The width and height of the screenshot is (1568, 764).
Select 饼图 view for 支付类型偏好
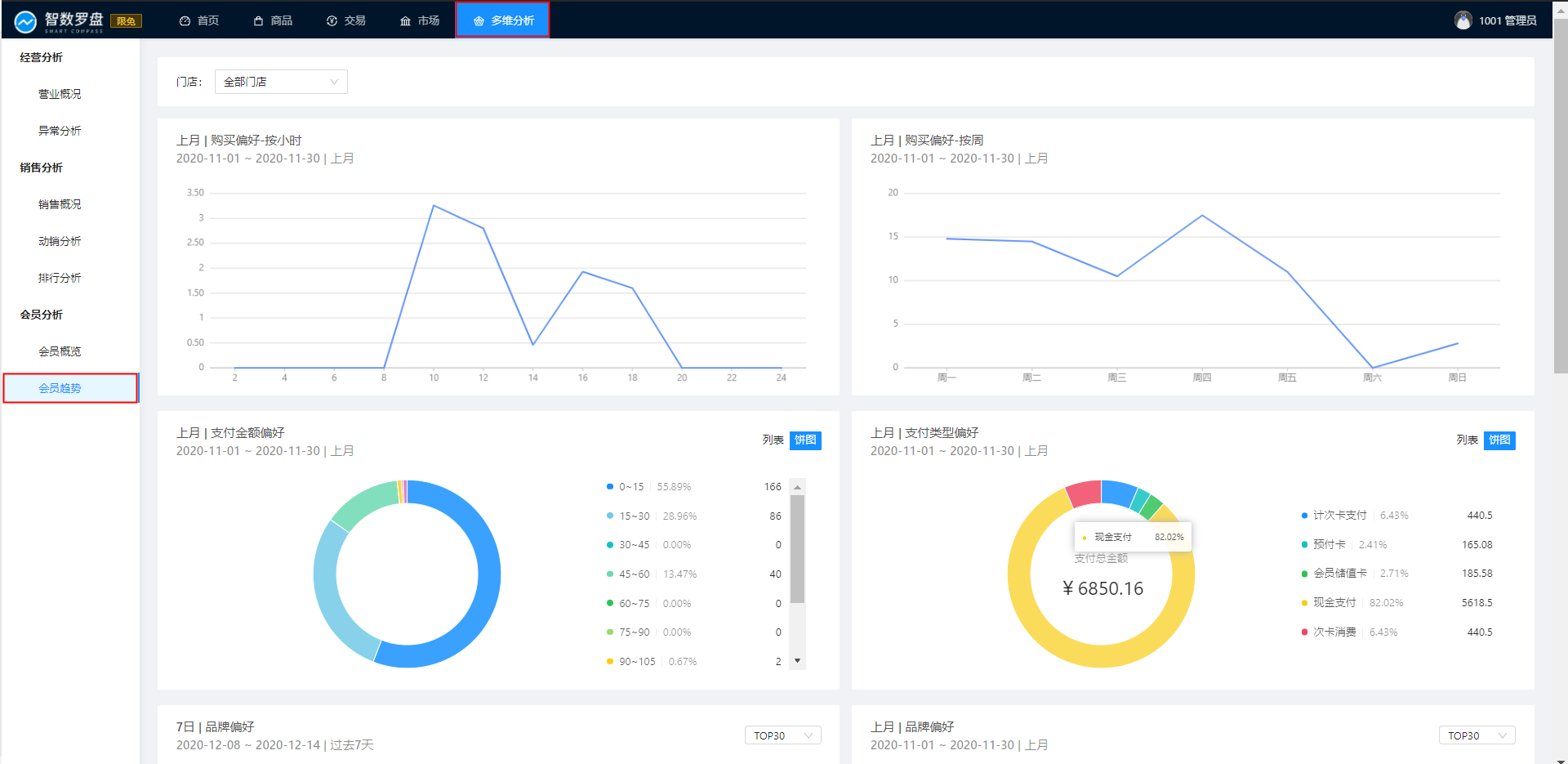tap(1499, 440)
